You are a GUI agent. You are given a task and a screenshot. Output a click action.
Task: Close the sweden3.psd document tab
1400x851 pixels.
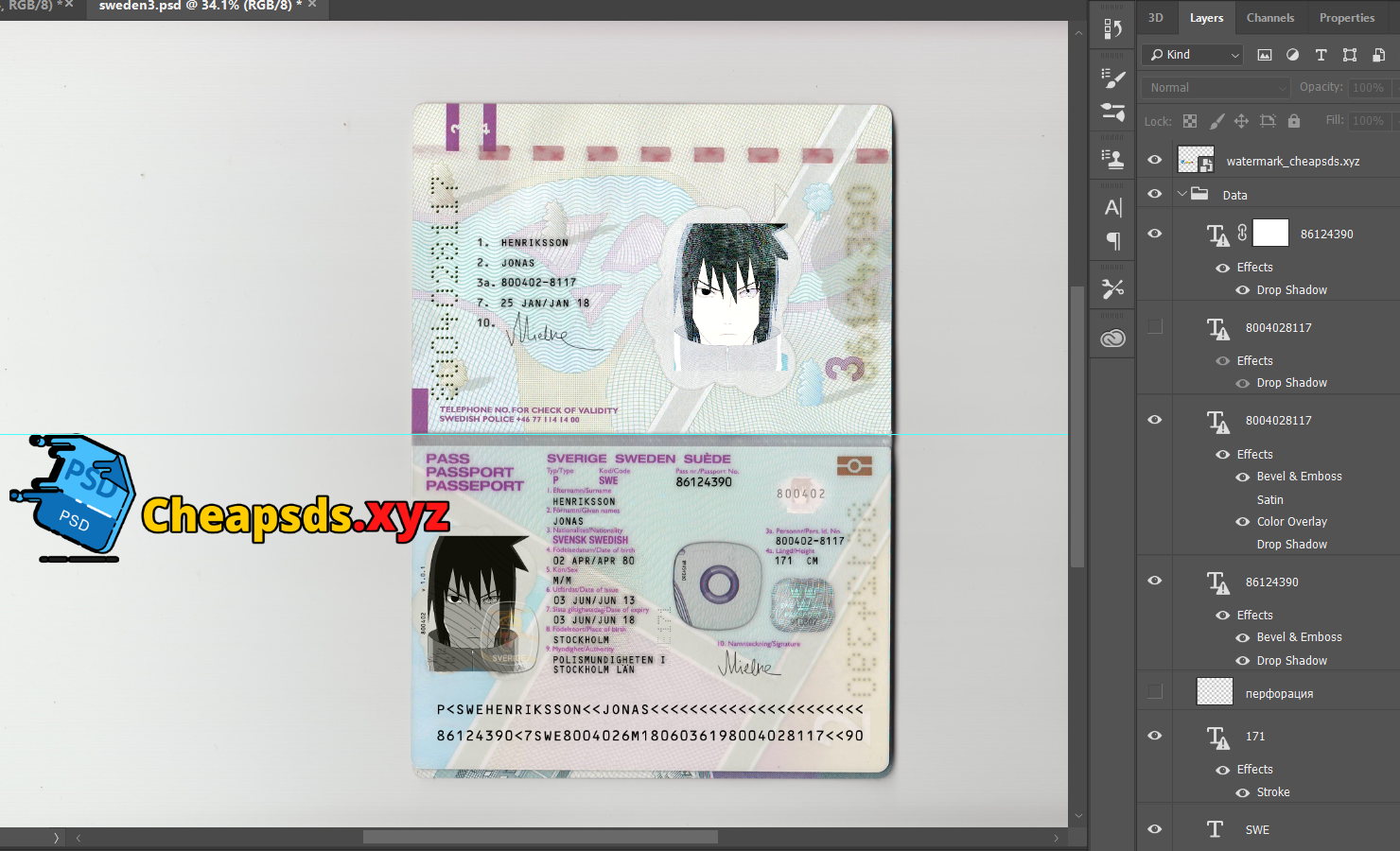click(312, 5)
